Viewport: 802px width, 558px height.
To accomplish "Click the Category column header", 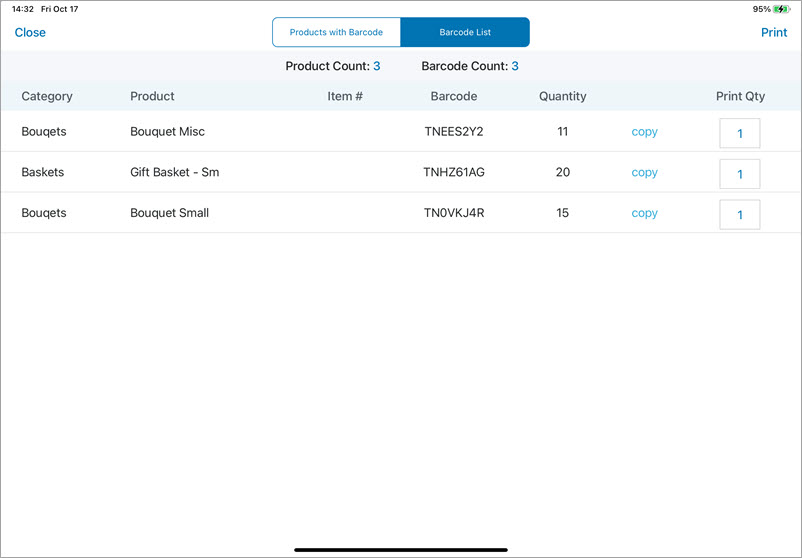I will tap(47, 96).
